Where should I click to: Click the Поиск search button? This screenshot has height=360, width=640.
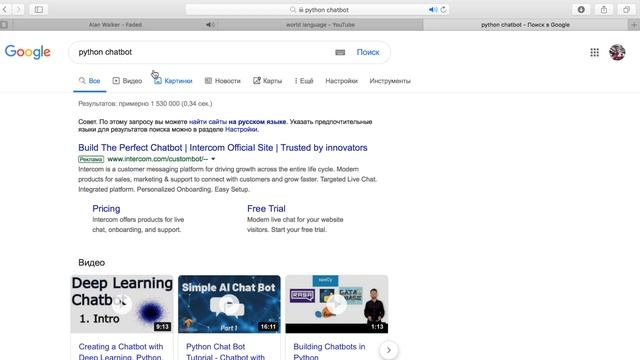(368, 52)
